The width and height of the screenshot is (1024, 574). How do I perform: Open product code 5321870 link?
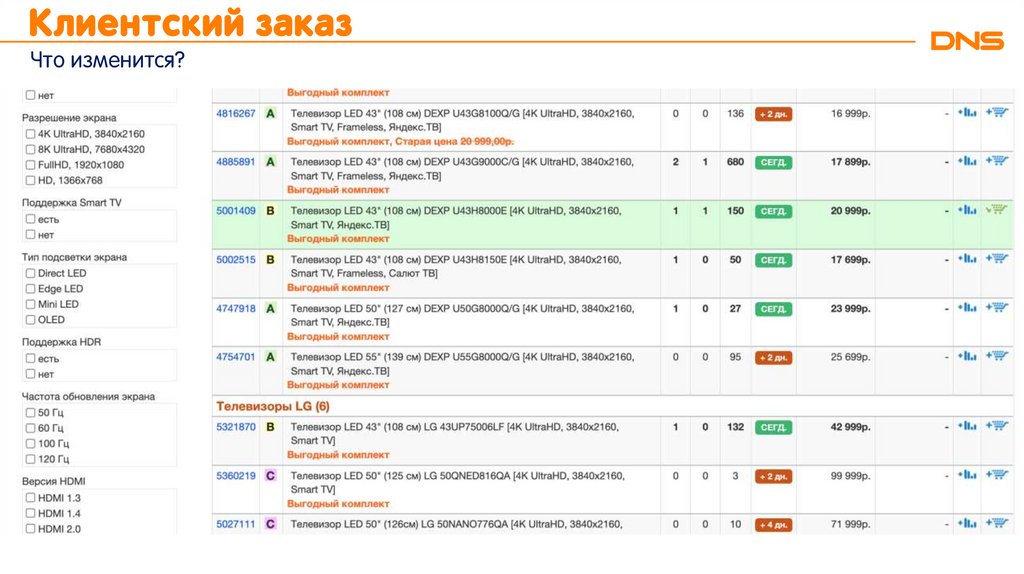[x=236, y=427]
